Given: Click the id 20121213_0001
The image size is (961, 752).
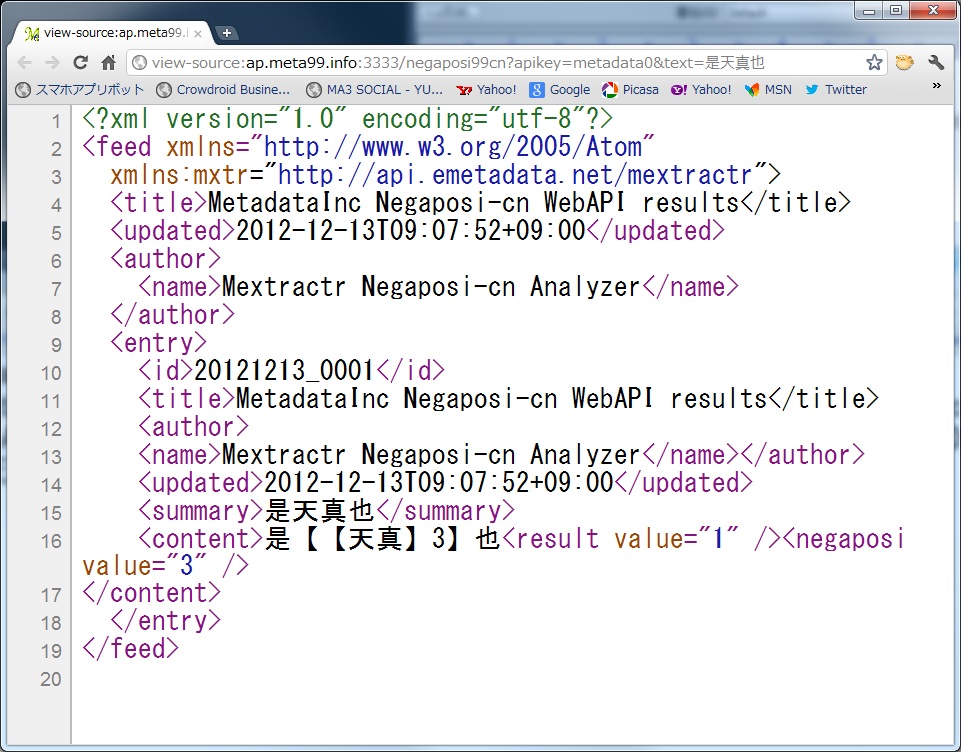Looking at the screenshot, I should coord(284,371).
